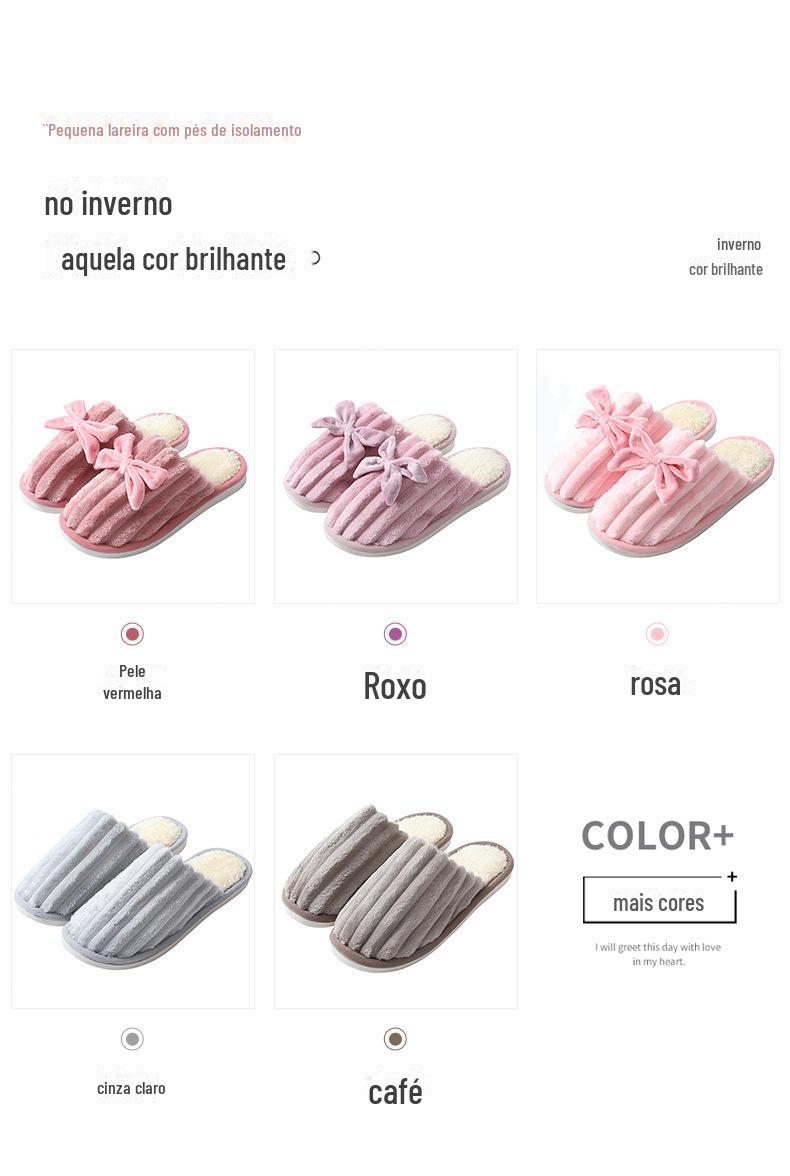Screen dimensions: 790x1176
Task: Click the COLOR+ heading
Action: pyautogui.click(x=658, y=836)
